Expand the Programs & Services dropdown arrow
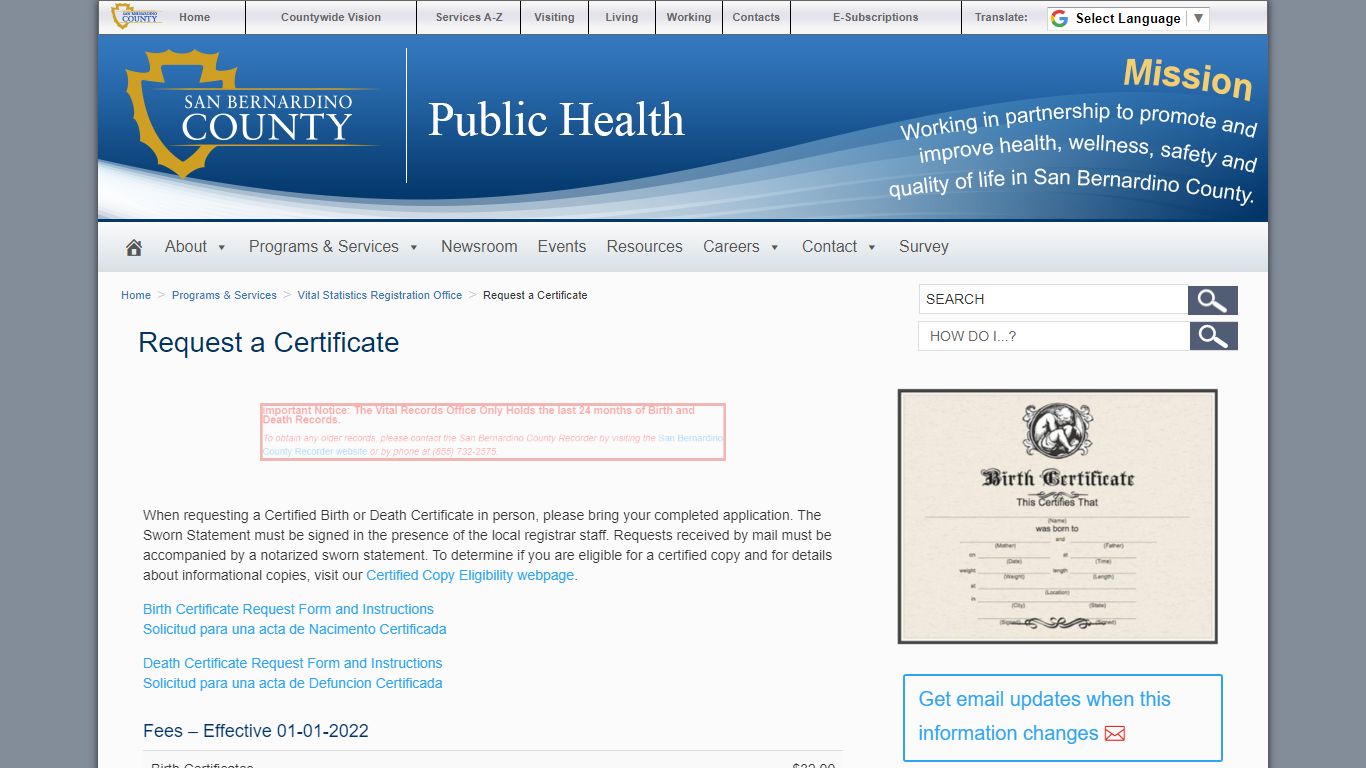The height and width of the screenshot is (768, 1366). point(414,248)
